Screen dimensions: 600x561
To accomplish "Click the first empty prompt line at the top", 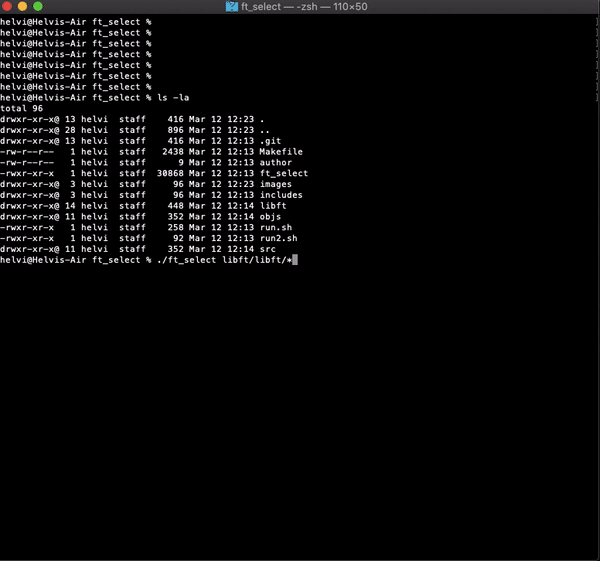I will point(75,22).
